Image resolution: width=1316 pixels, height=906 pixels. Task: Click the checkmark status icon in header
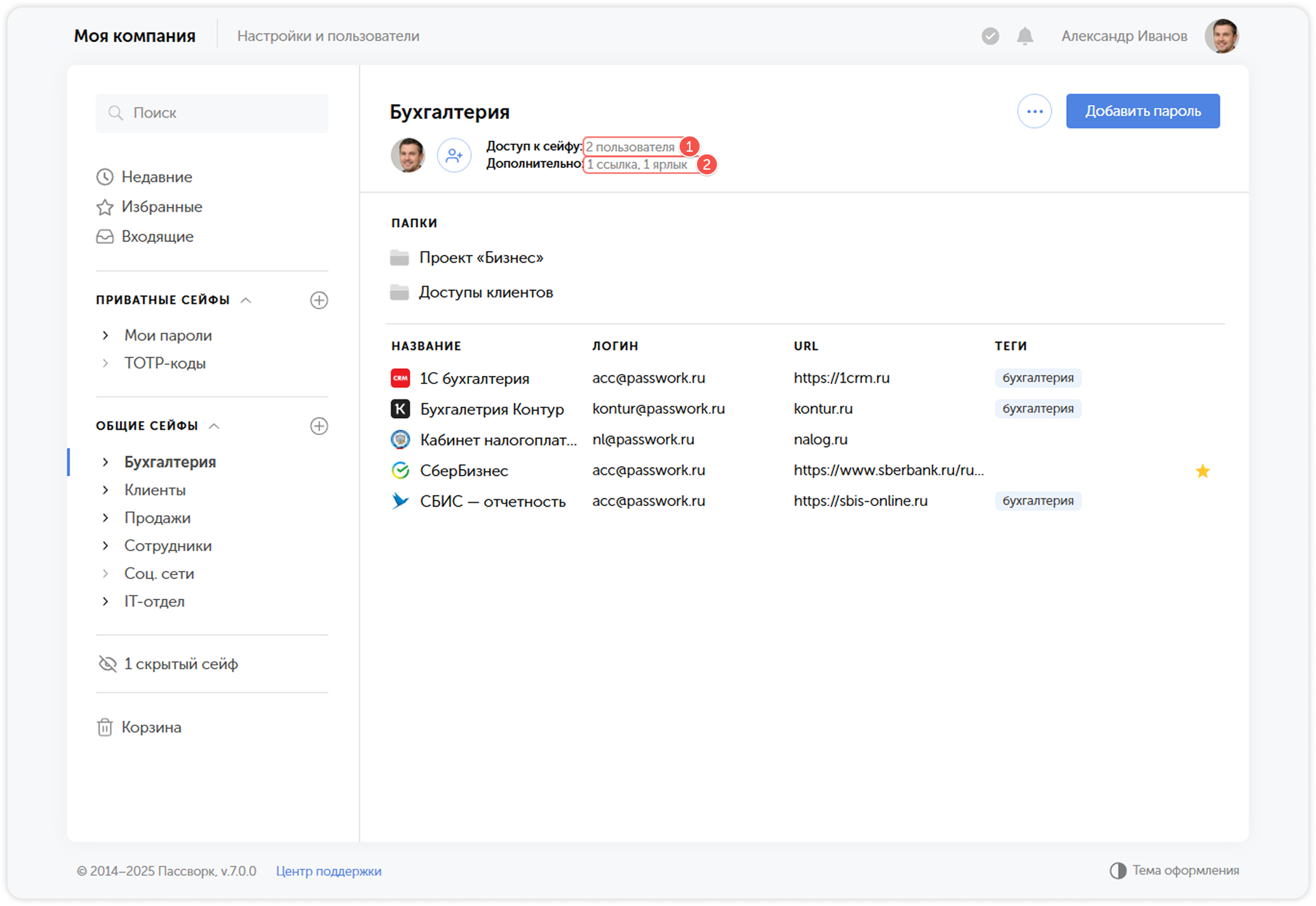coord(990,37)
